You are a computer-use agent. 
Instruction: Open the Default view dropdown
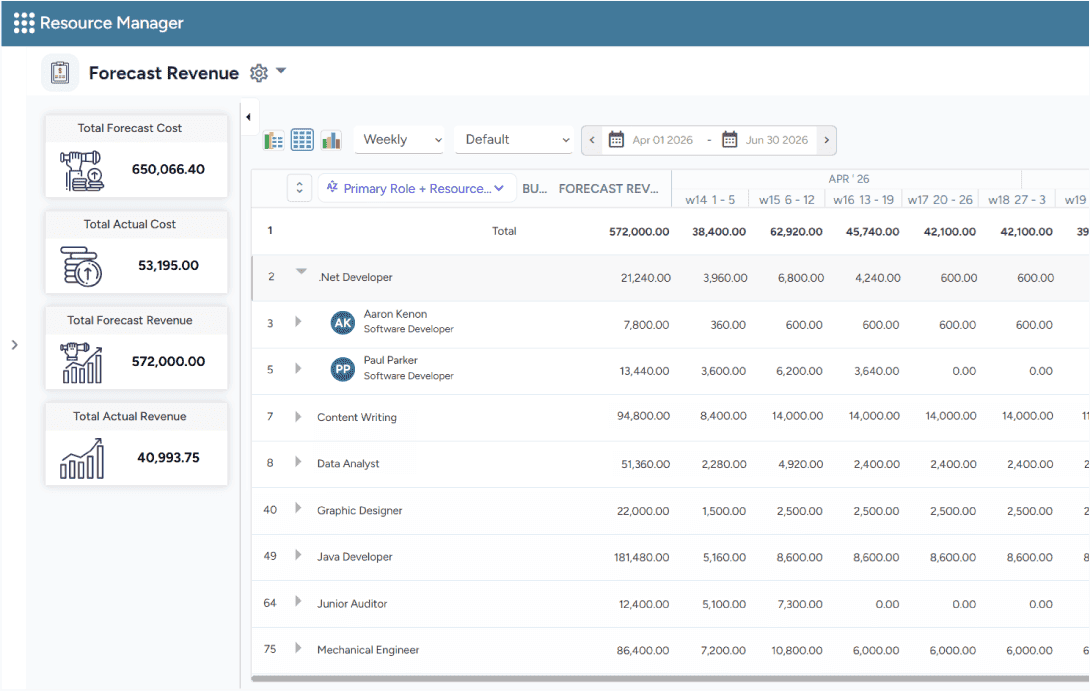[514, 140]
